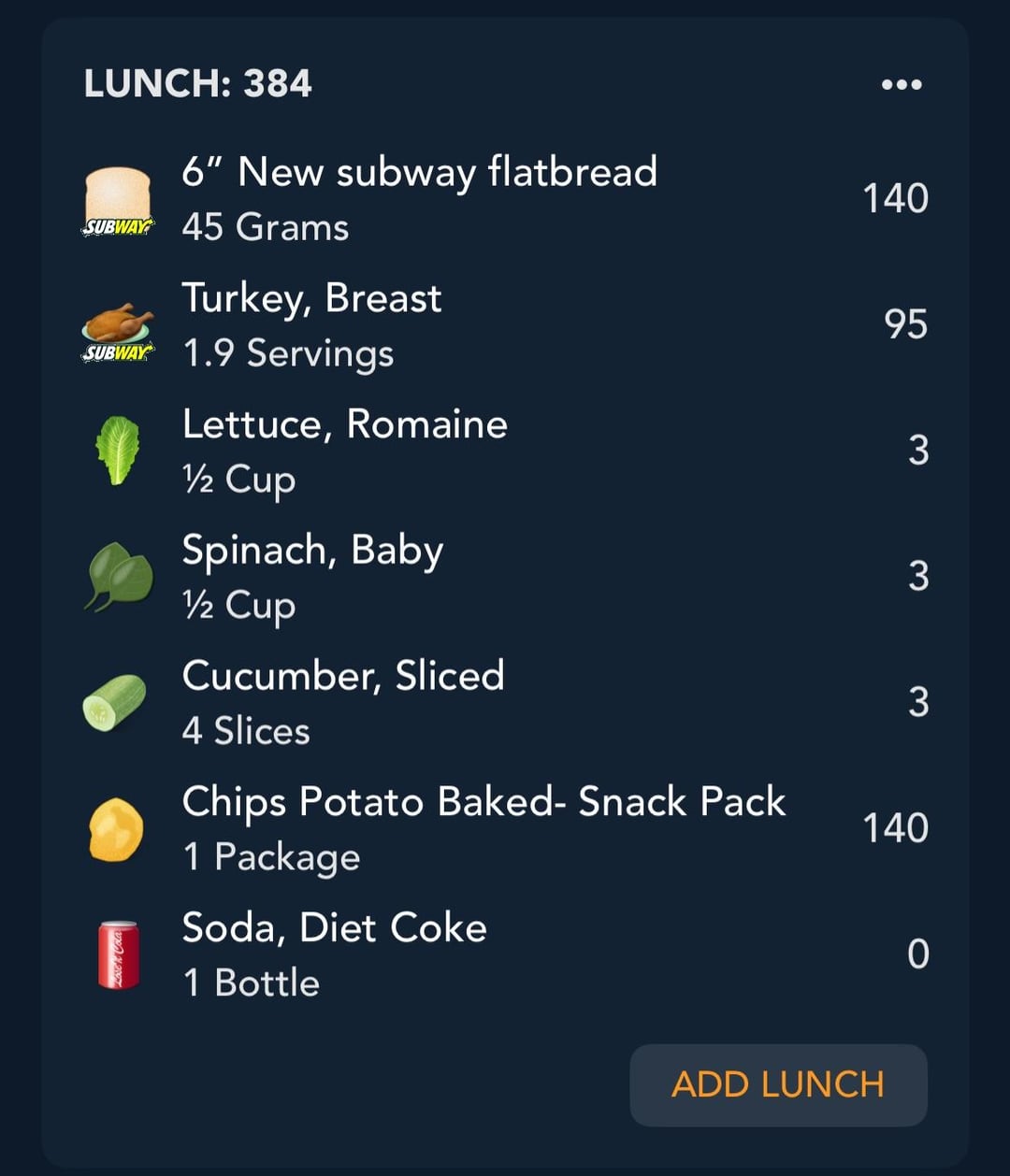This screenshot has height=1176, width=1010.
Task: Click the ADD LUNCH button
Action: pyautogui.click(x=778, y=1085)
